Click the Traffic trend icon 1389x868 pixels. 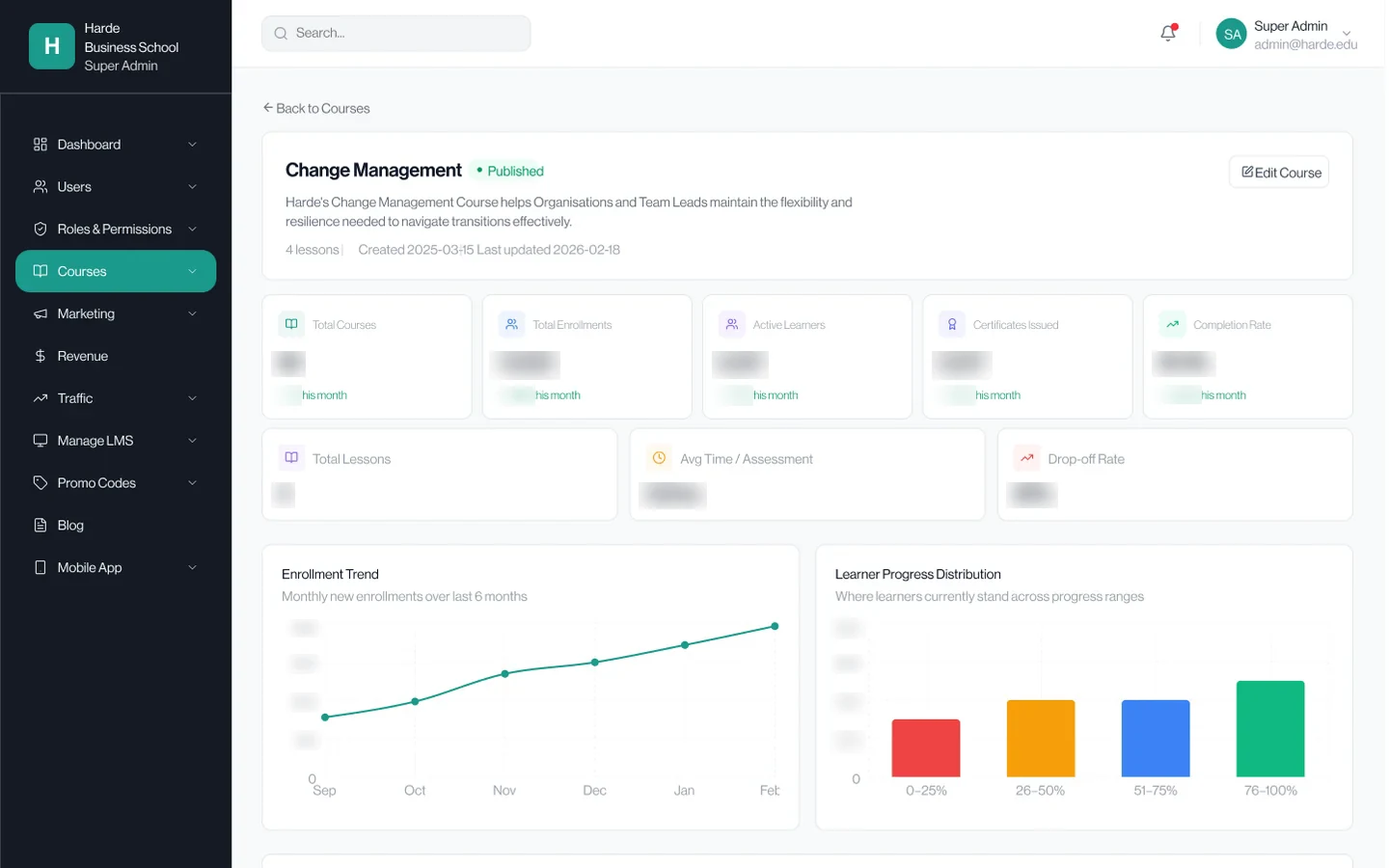pyautogui.click(x=41, y=398)
